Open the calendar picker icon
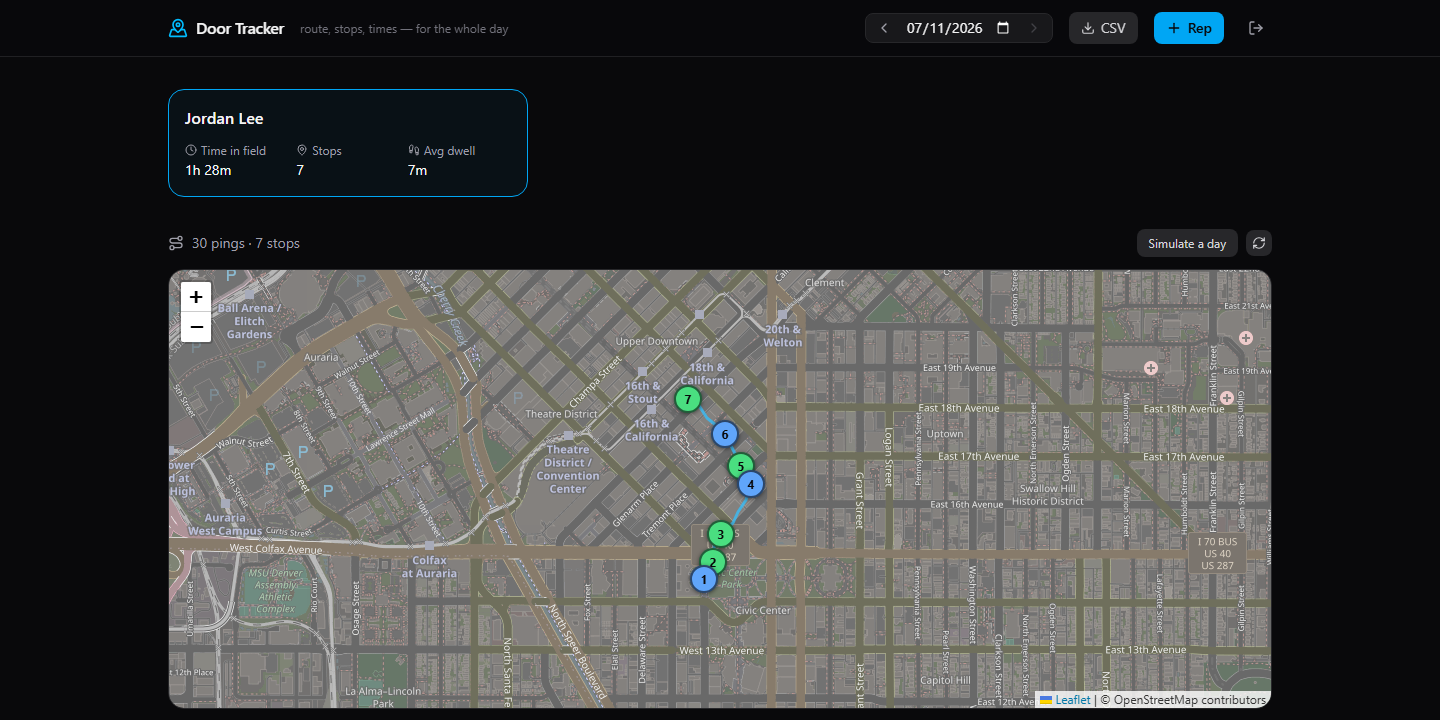Viewport: 1440px width, 720px height. click(x=1003, y=28)
